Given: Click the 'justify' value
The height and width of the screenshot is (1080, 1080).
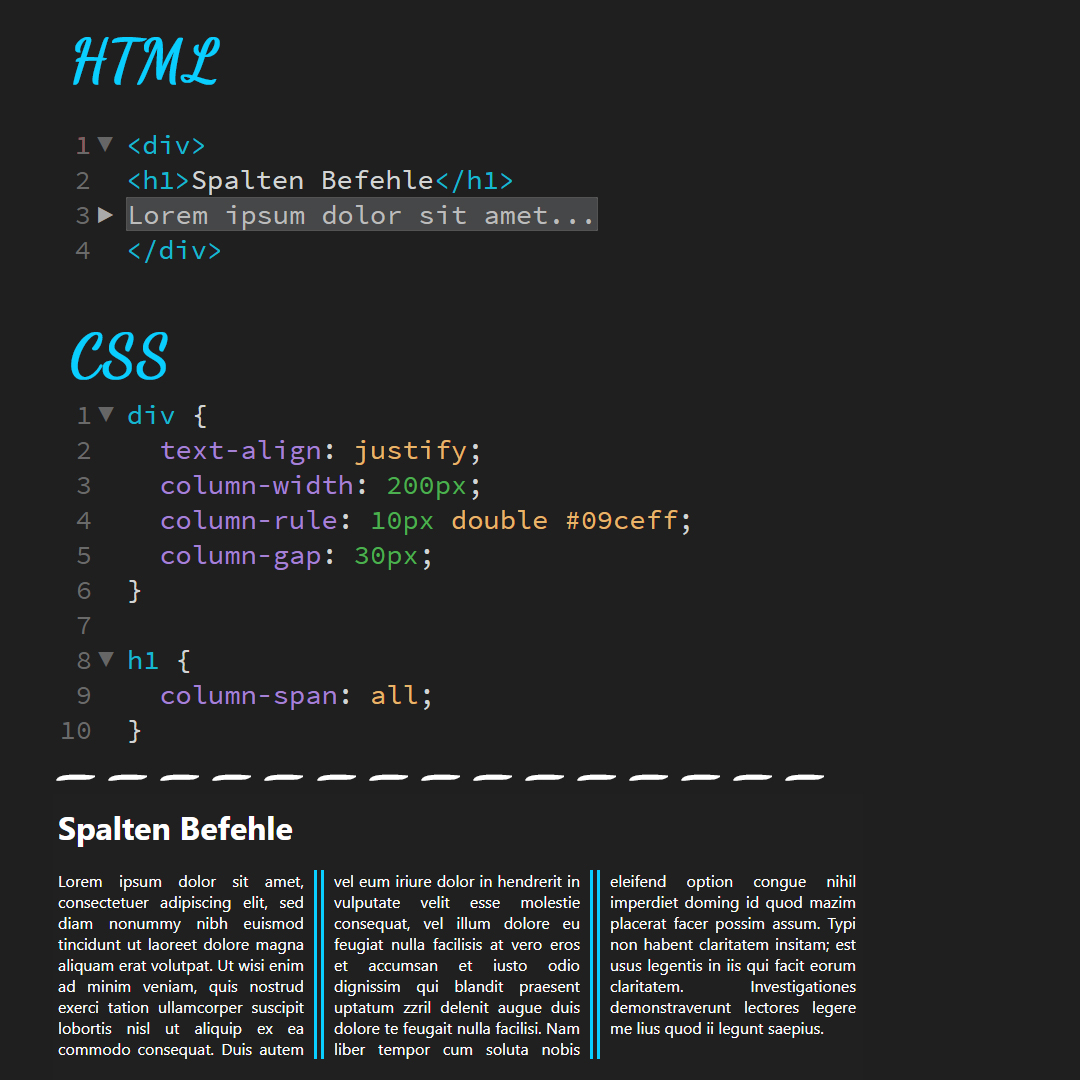Looking at the screenshot, I should click(410, 450).
